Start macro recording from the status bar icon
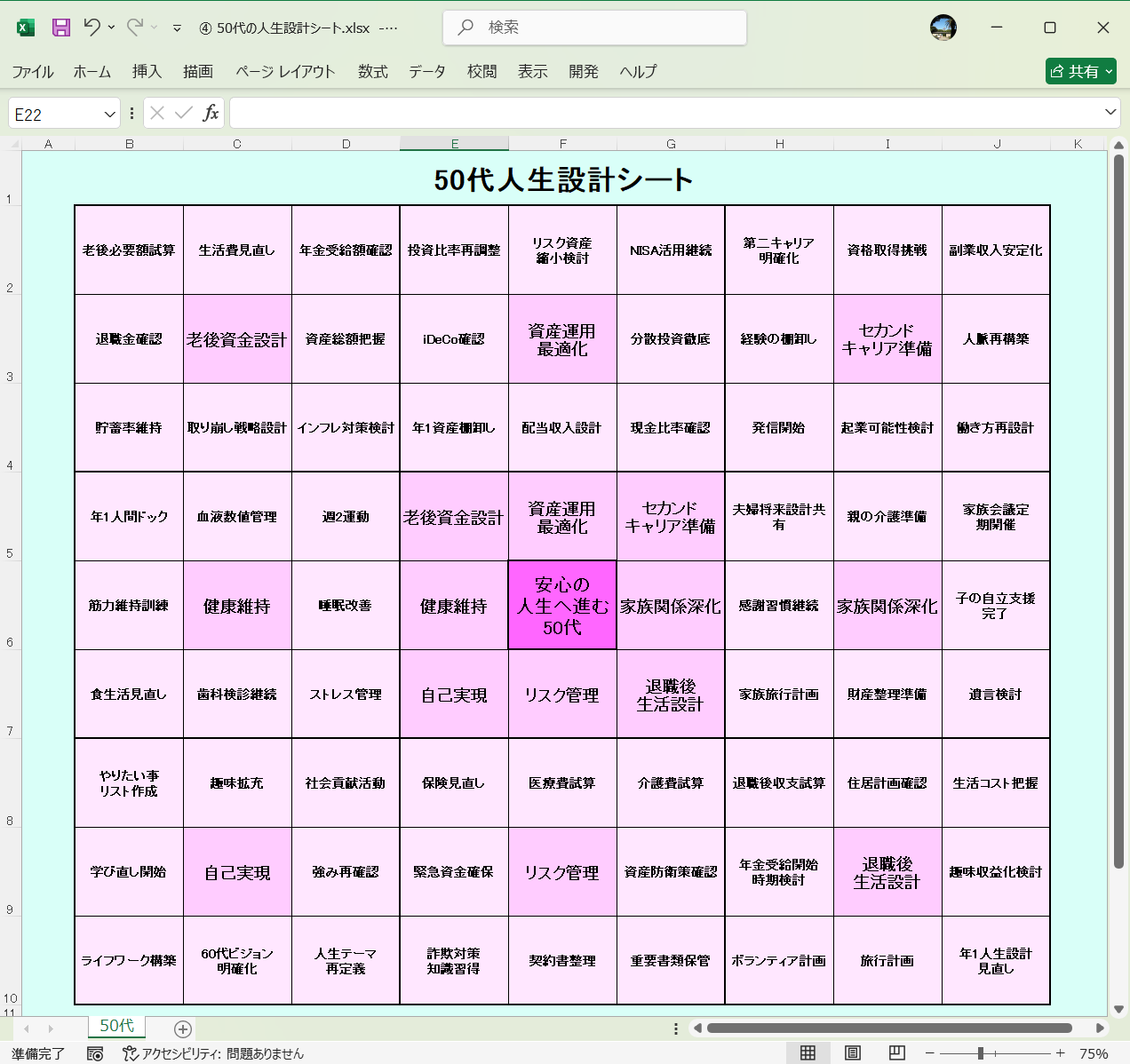Screen dimensions: 1130x1064 pos(94,1054)
